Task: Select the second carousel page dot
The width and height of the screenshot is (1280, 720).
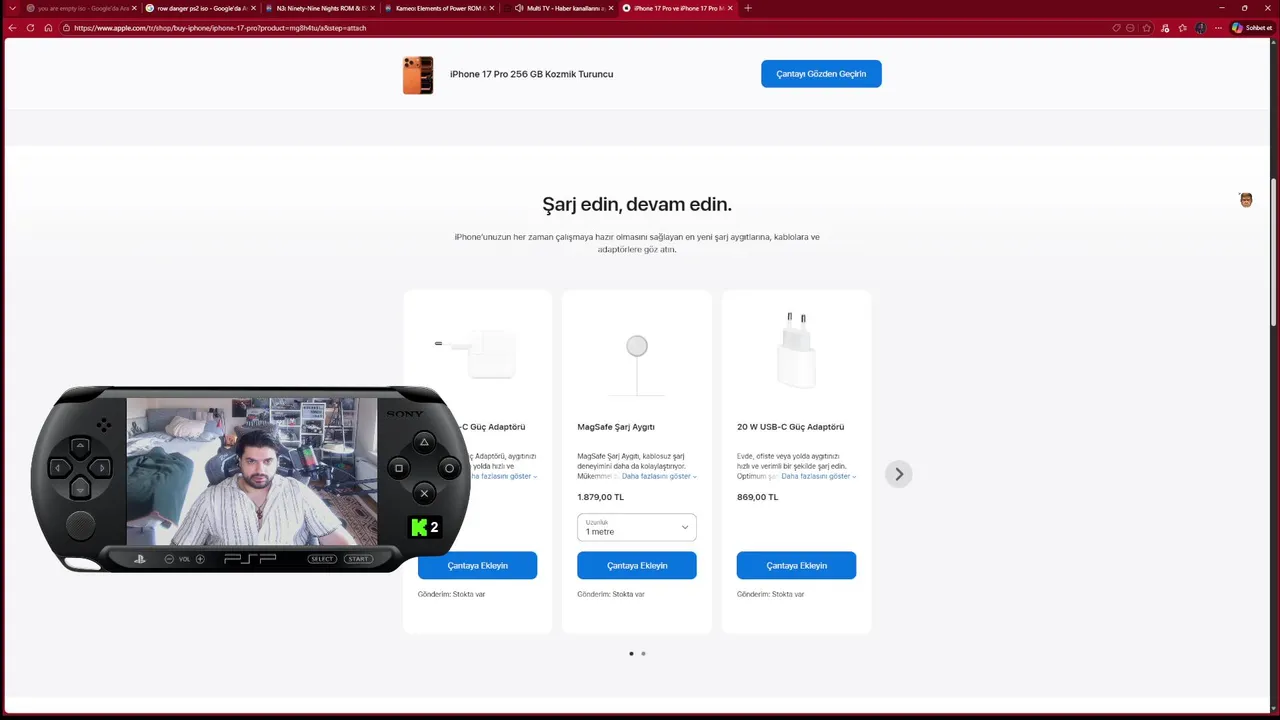Action: coord(643,653)
